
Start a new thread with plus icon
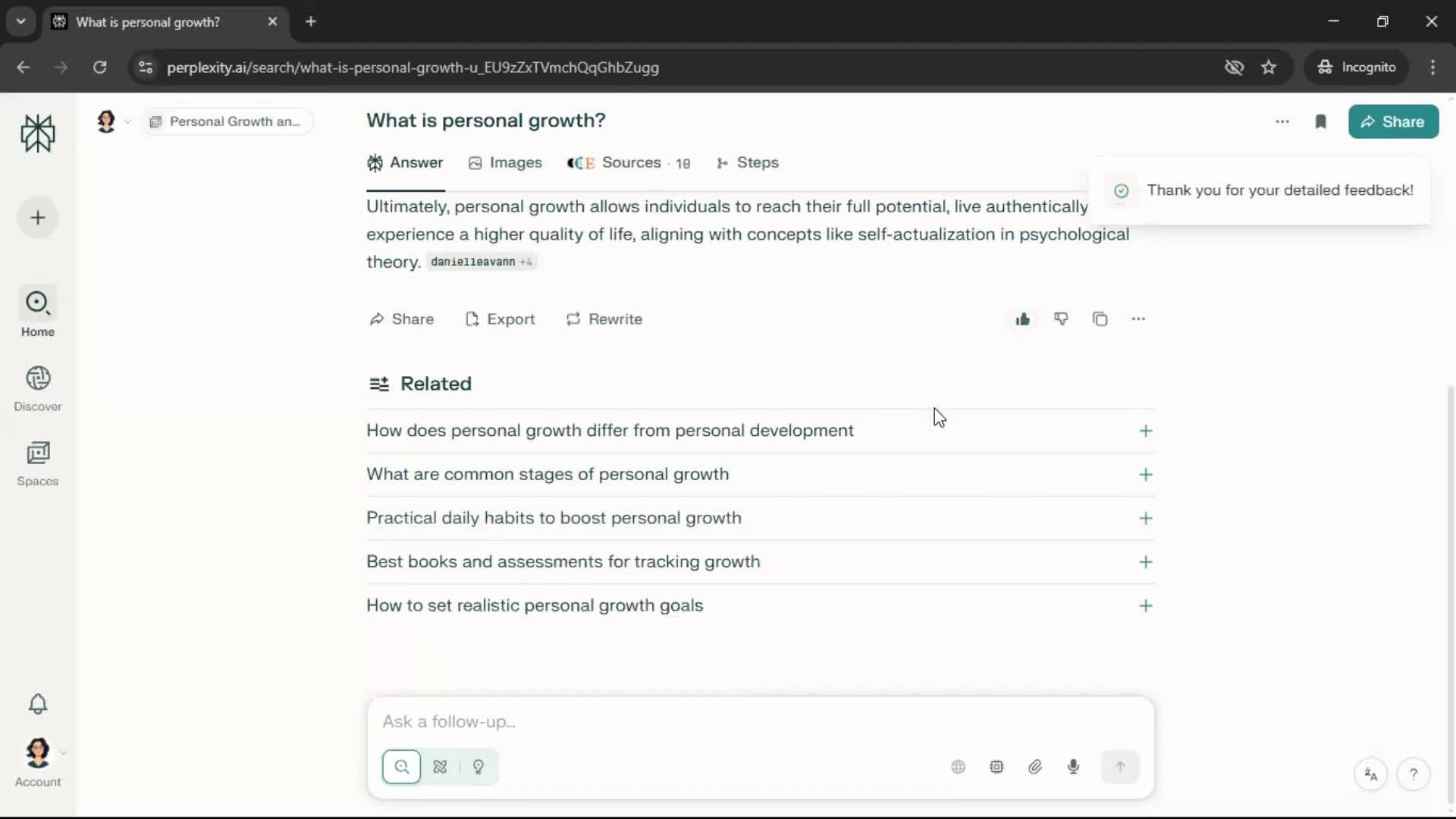coord(38,218)
